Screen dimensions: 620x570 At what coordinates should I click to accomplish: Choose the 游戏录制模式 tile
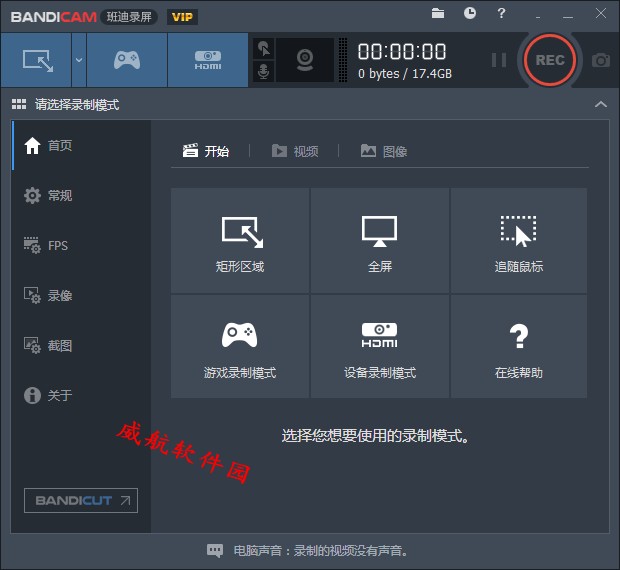240,346
